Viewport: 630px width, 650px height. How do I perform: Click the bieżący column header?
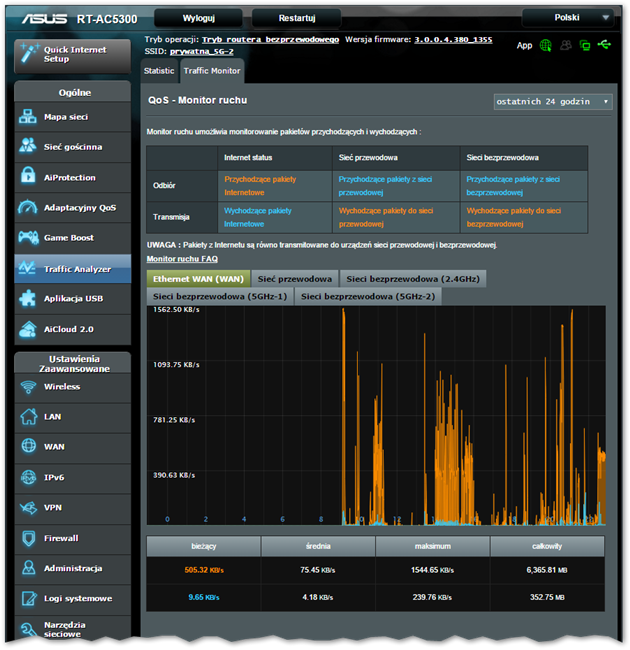point(204,546)
